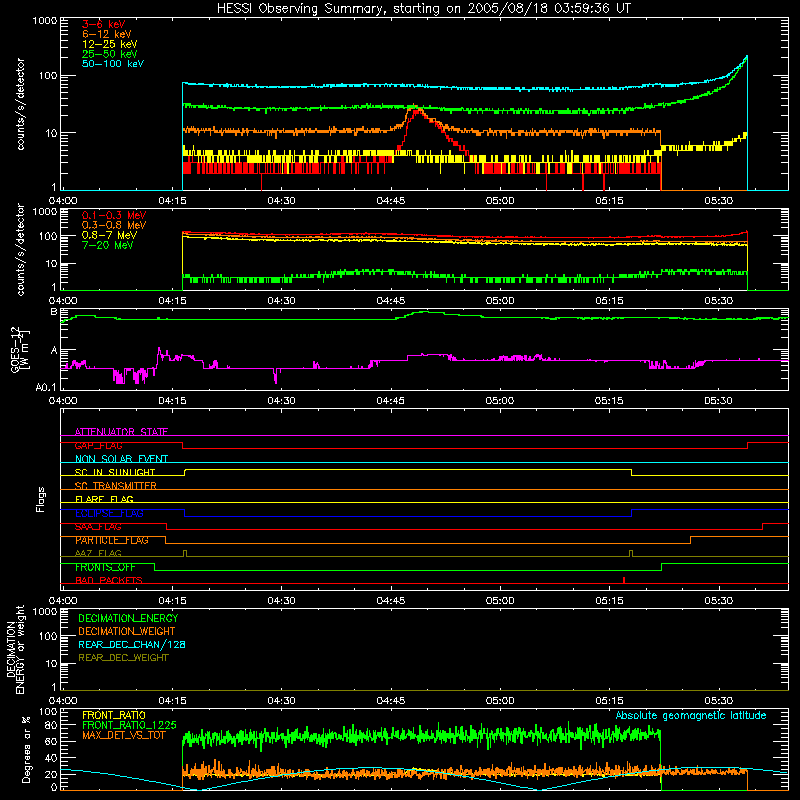
Task: Click the 05:30 tick label under flags panel
Action: [718, 601]
